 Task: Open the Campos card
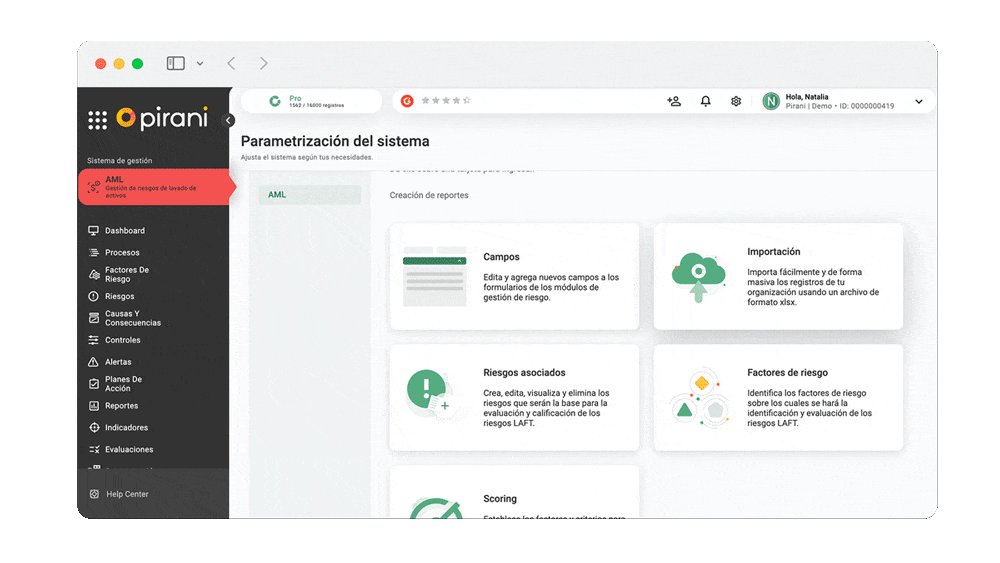pyautogui.click(x=514, y=276)
